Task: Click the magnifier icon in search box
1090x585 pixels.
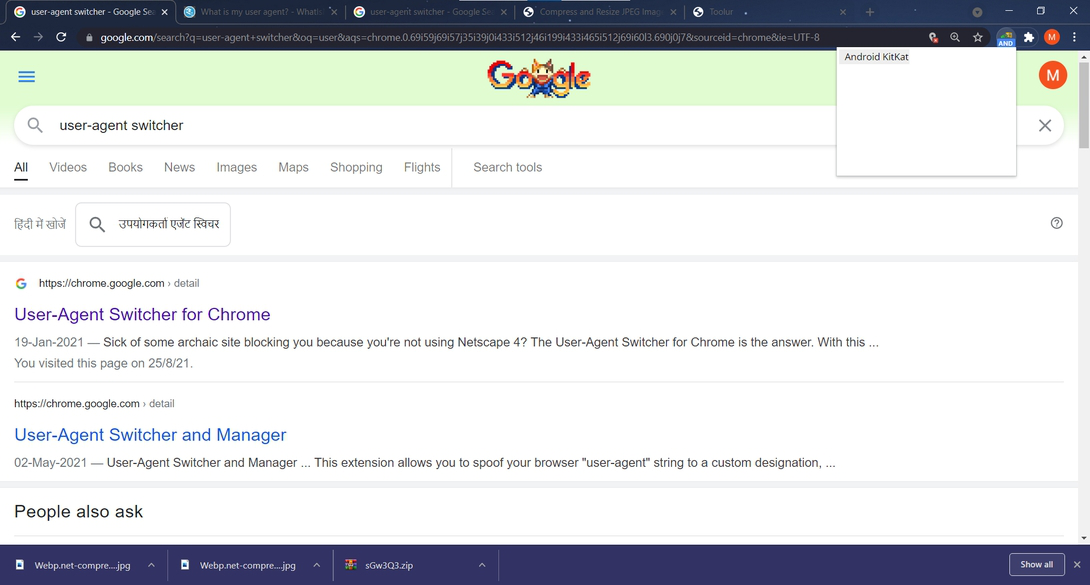Action: pos(35,125)
